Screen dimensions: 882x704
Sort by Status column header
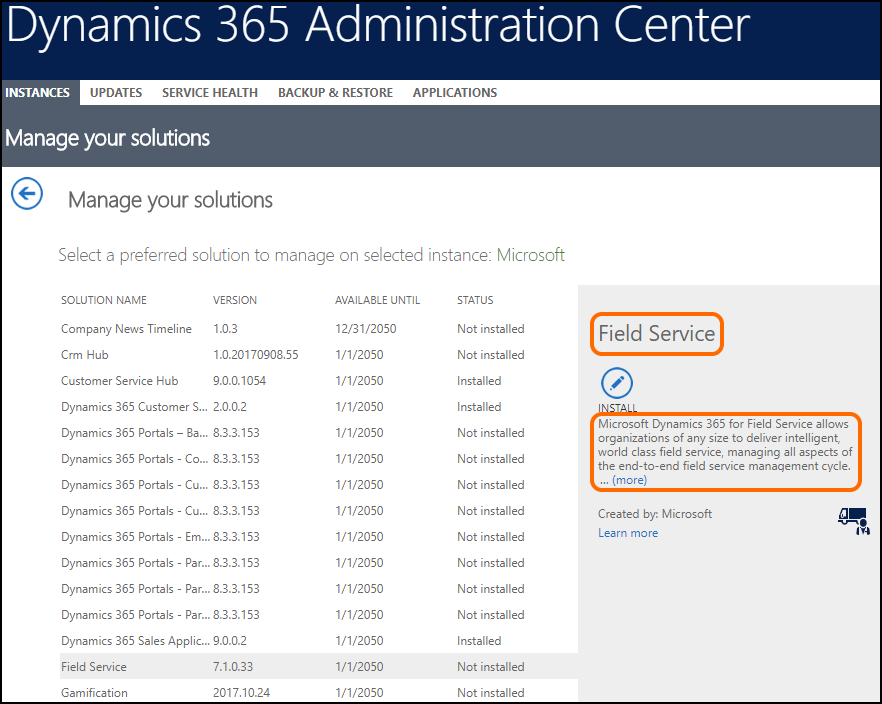[x=475, y=300]
